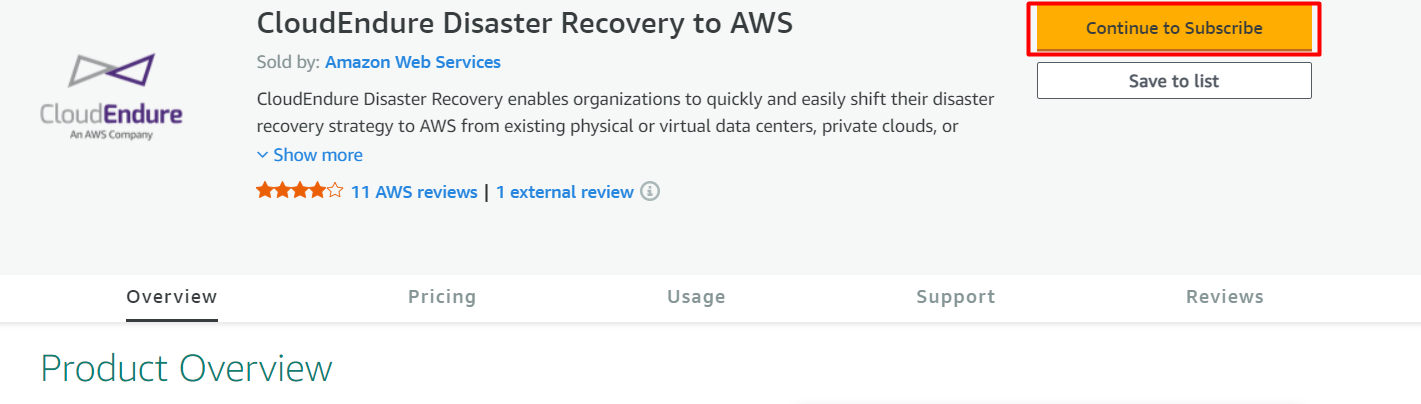The height and width of the screenshot is (404, 1421).
Task: Click the chevron arrow before Show more
Action: click(x=263, y=155)
